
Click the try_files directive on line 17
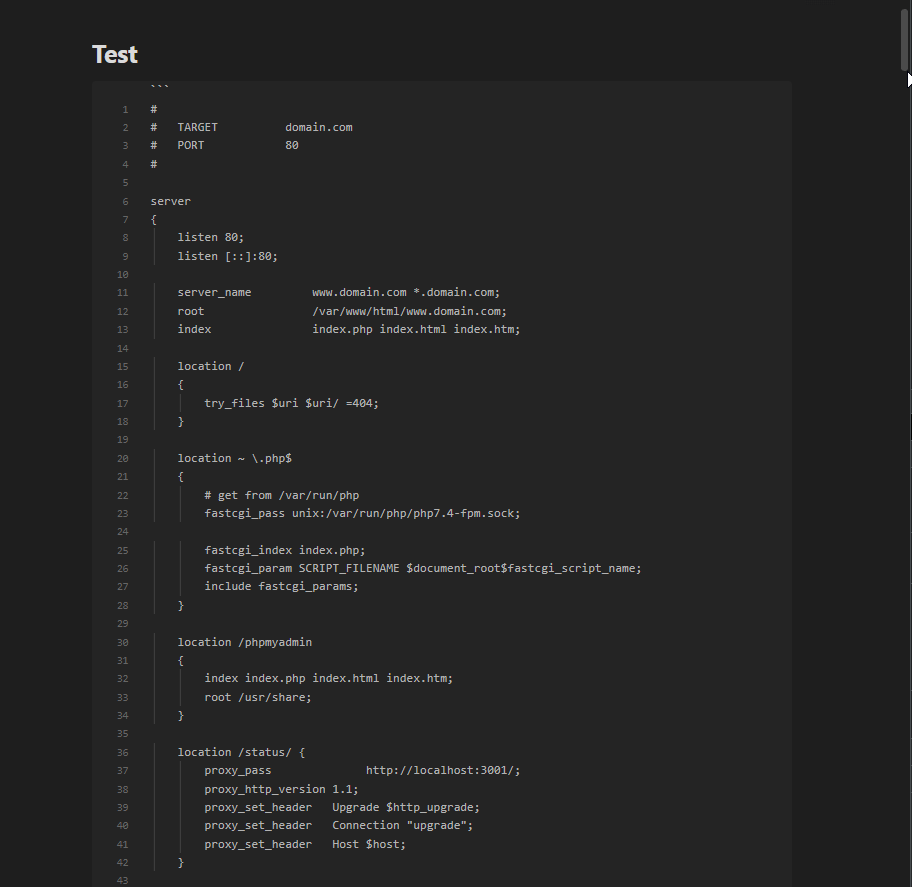coord(292,402)
